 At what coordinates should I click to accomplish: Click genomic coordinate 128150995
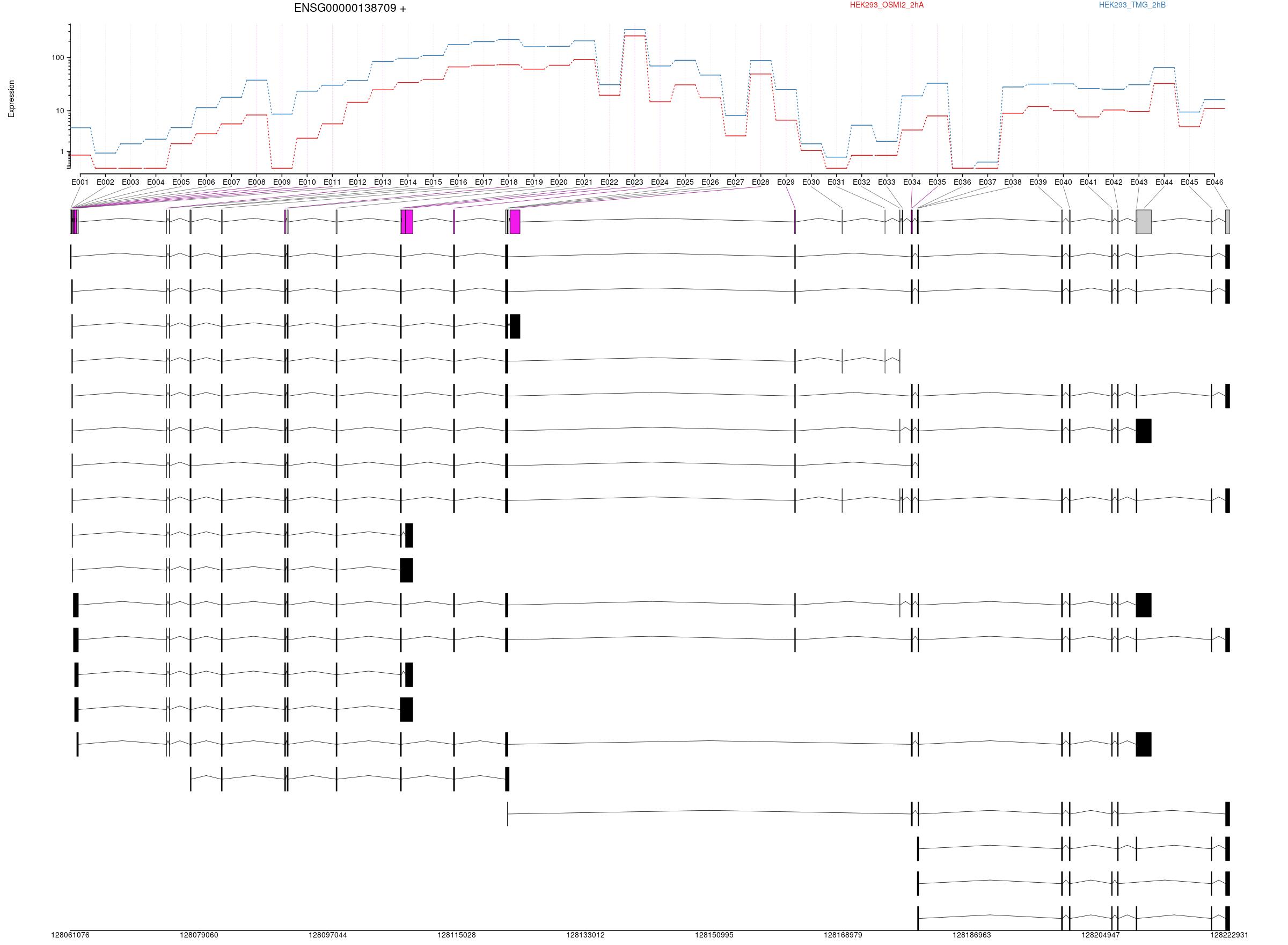coord(714,935)
